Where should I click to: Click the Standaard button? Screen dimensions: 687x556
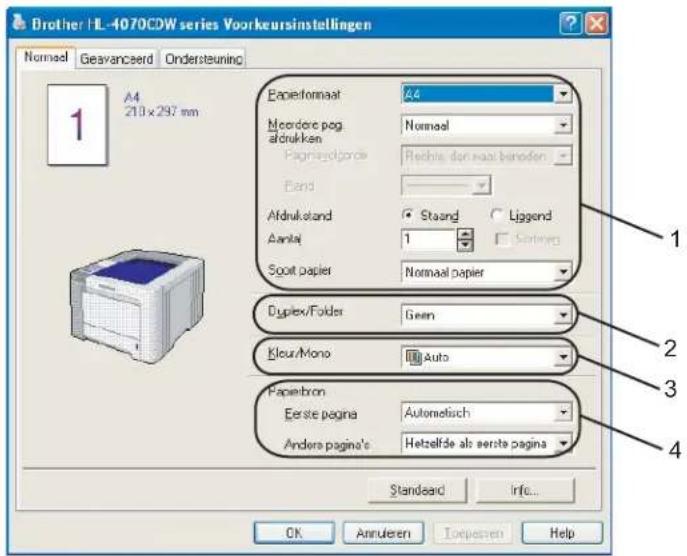[417, 490]
